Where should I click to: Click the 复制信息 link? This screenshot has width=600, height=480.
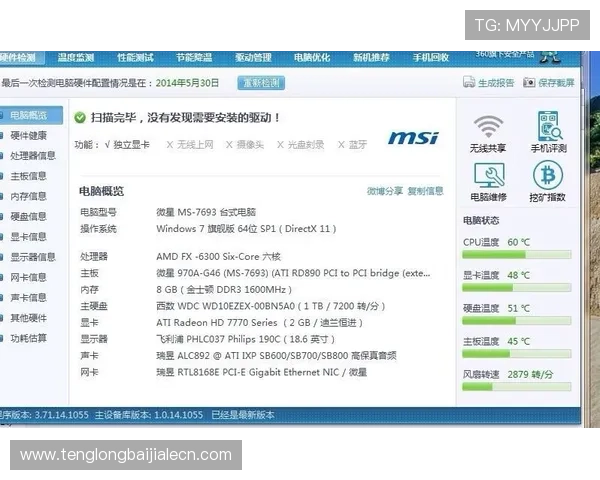coord(425,191)
